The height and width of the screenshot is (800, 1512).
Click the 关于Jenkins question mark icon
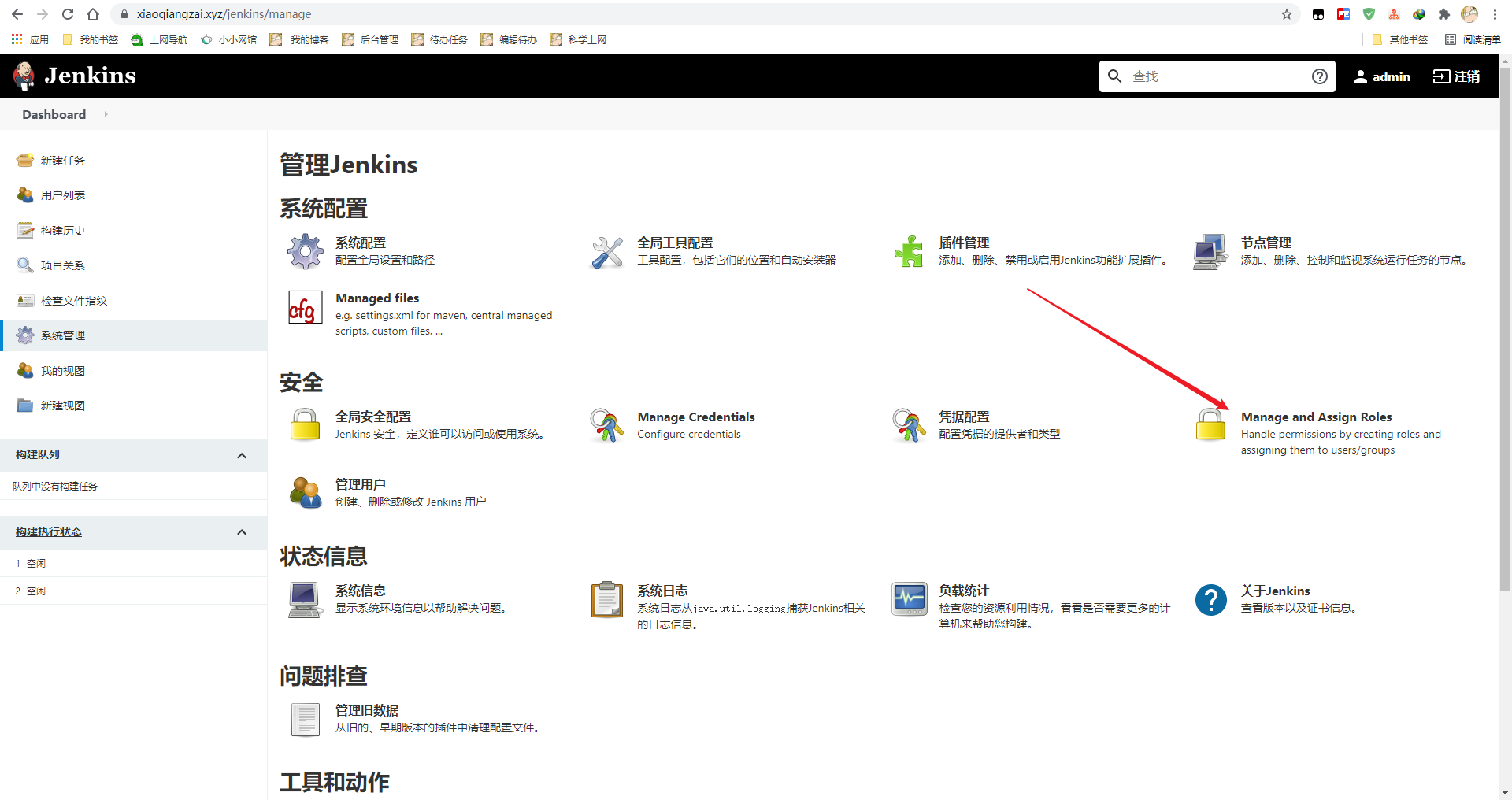pos(1210,600)
